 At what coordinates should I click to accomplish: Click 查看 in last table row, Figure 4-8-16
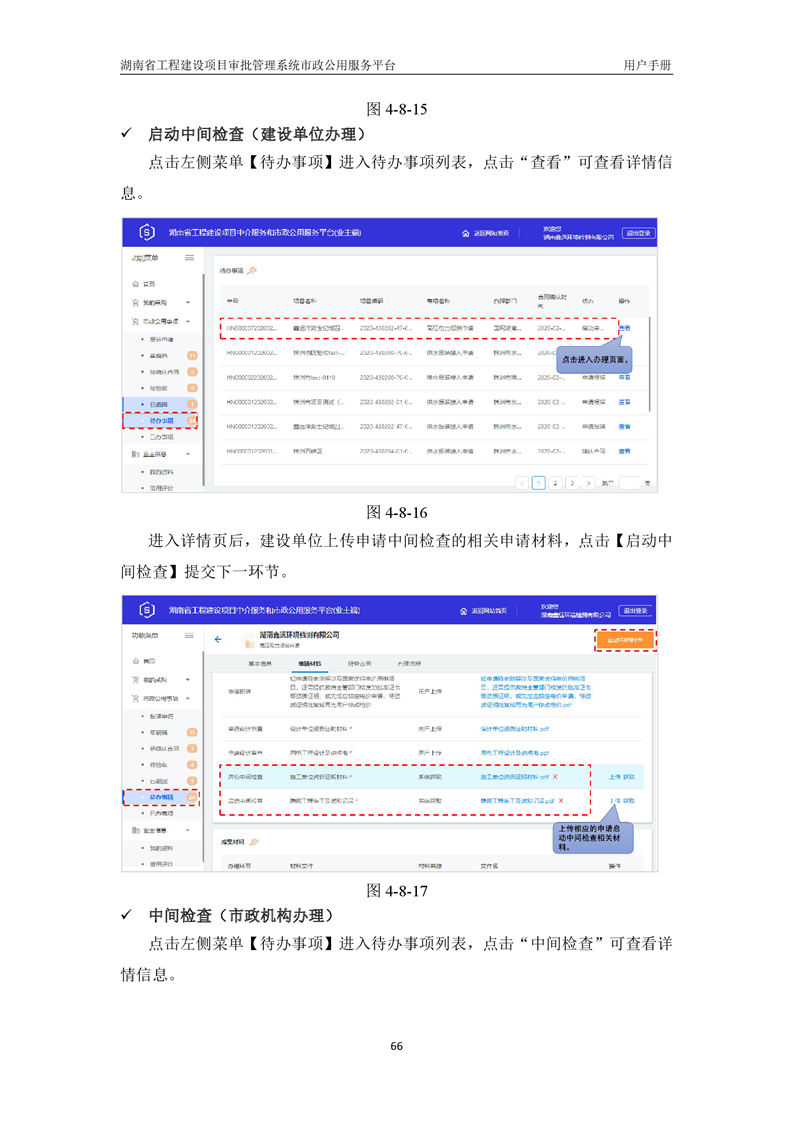[624, 452]
